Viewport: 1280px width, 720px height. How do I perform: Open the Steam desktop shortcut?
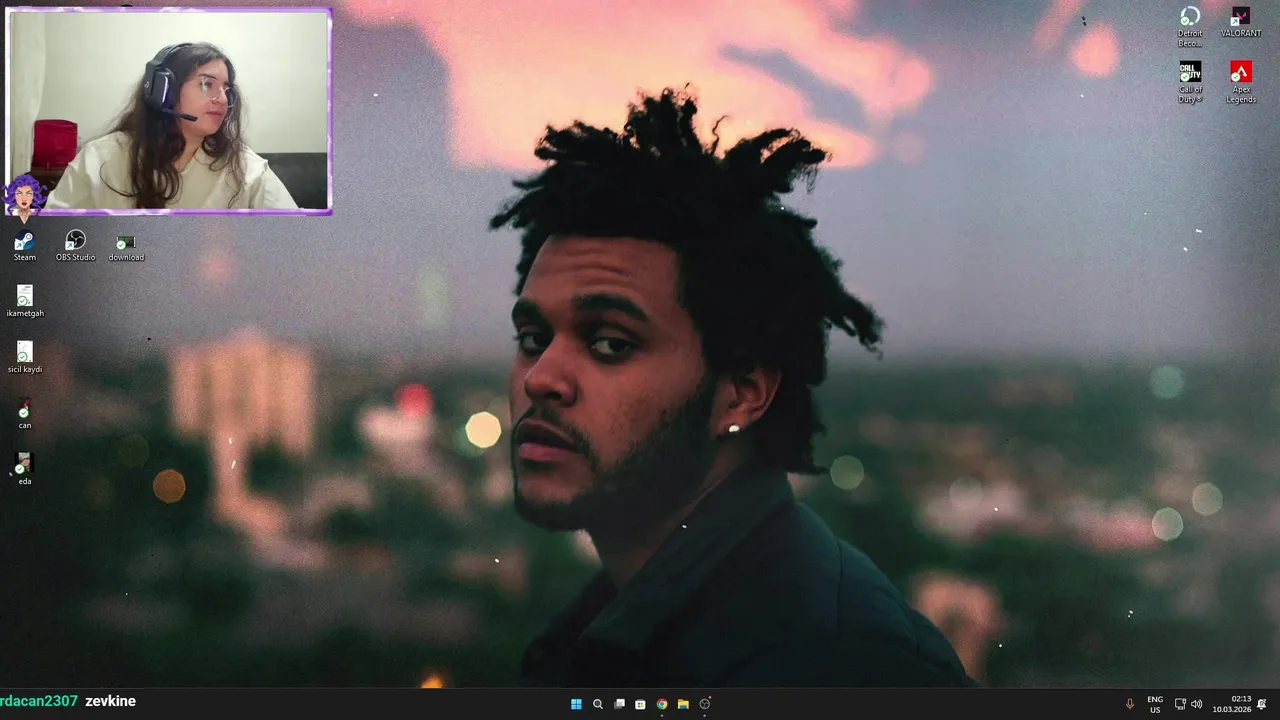[25, 246]
